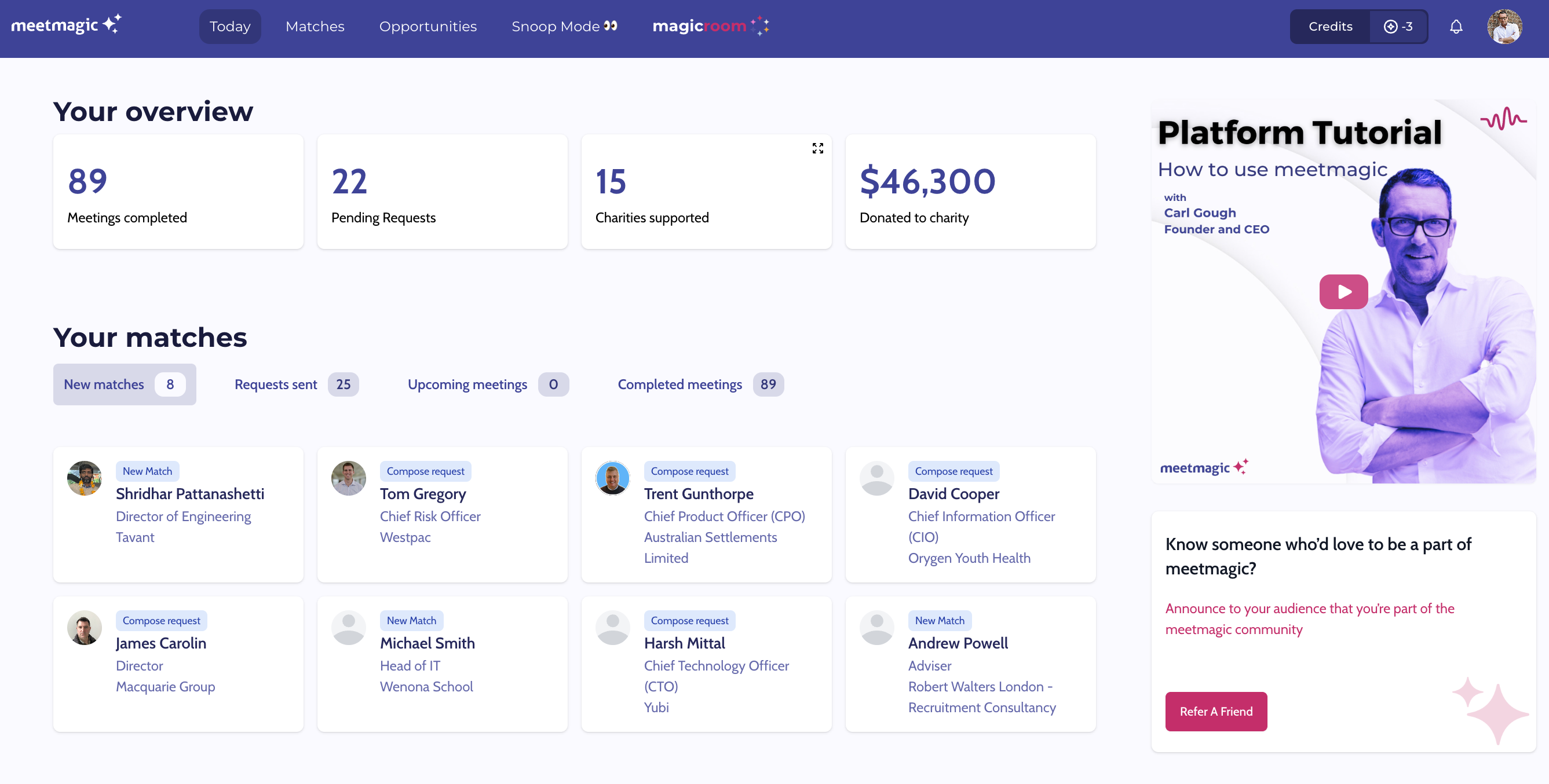The image size is (1549, 784).
Task: Click 'Announce to your audience' text
Action: (x=1310, y=618)
